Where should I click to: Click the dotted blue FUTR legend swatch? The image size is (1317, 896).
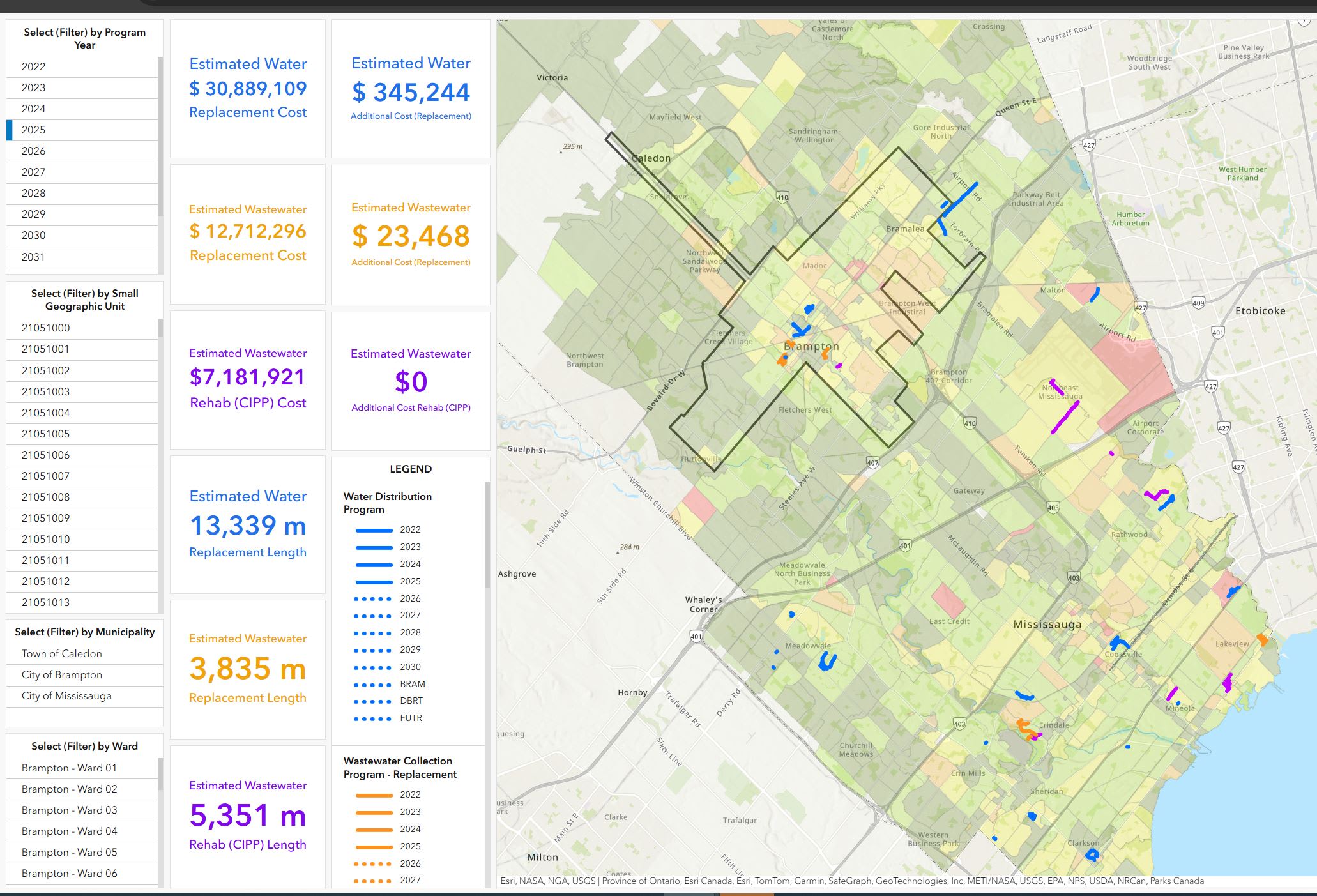tap(374, 718)
